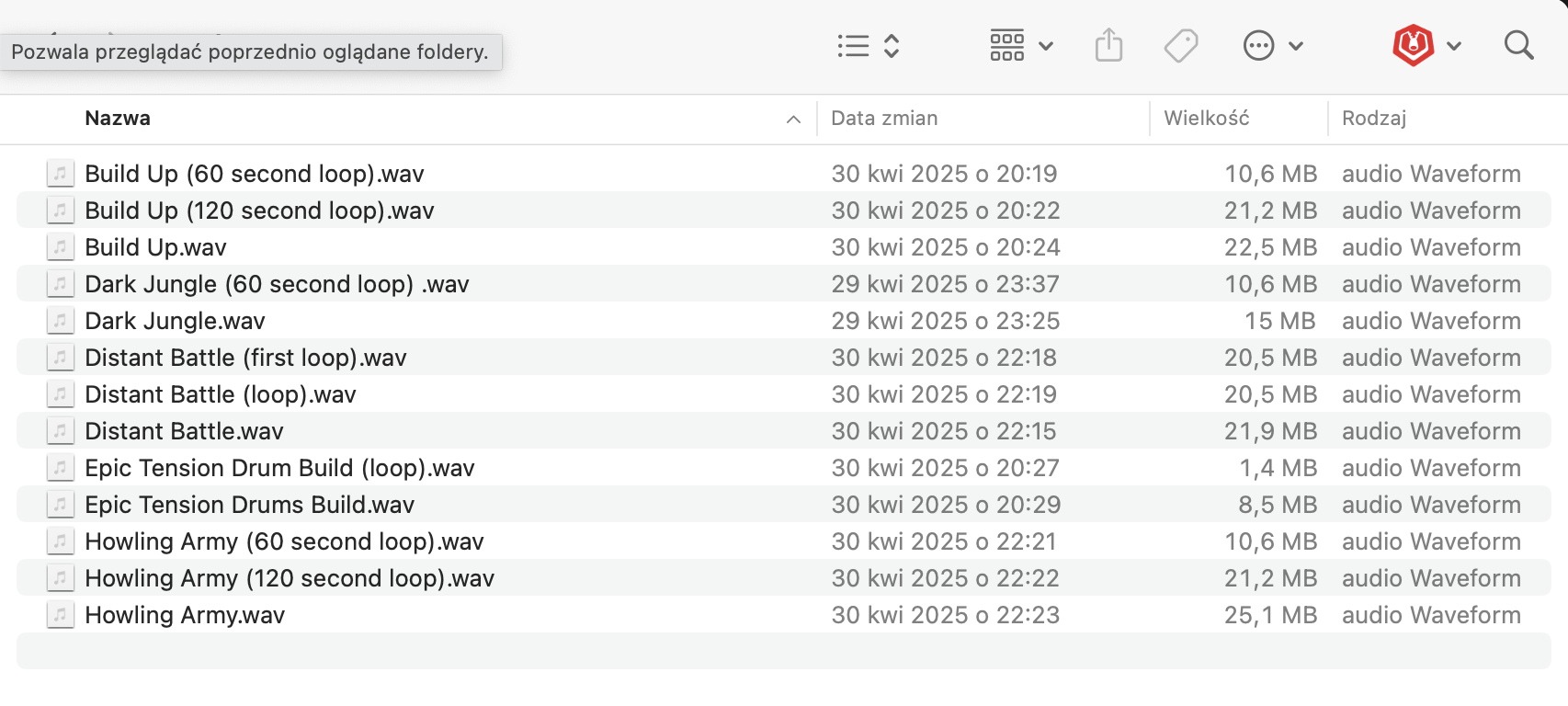
Task: Select Howling Army.wav in the list
Action: click(784, 615)
